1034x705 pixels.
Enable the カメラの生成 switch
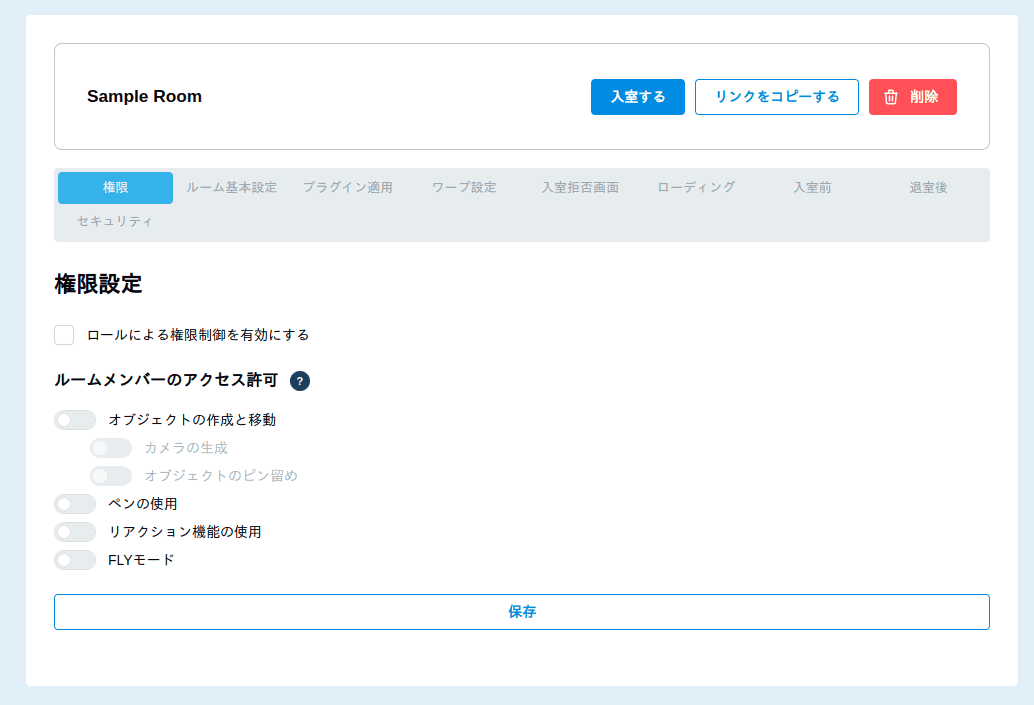point(111,448)
